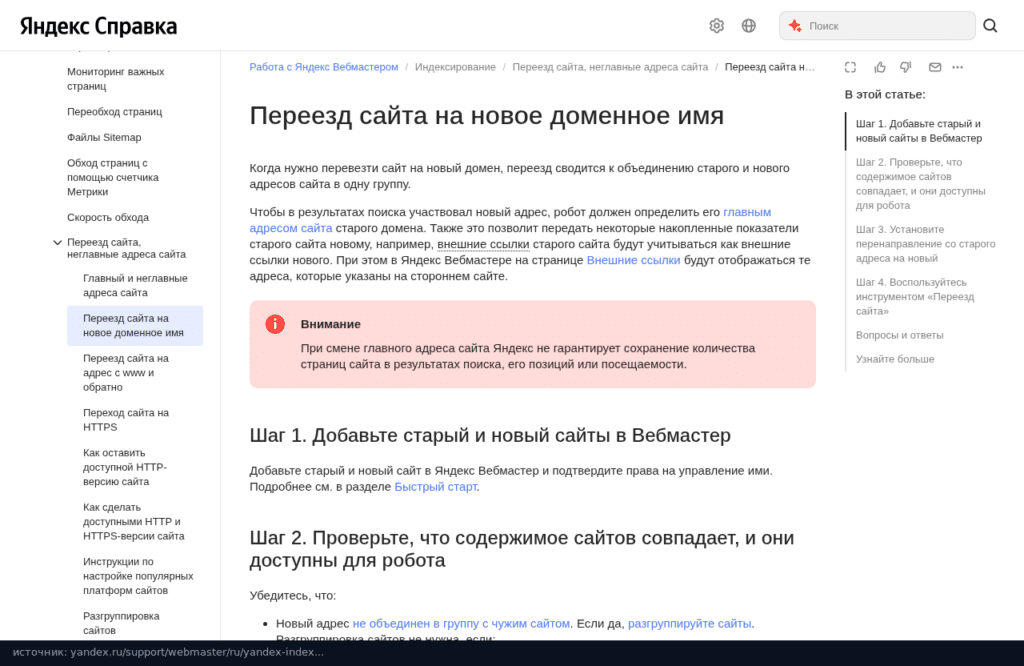Follow the главным адресом сайта link
This screenshot has height=666, width=1024.
(x=747, y=212)
